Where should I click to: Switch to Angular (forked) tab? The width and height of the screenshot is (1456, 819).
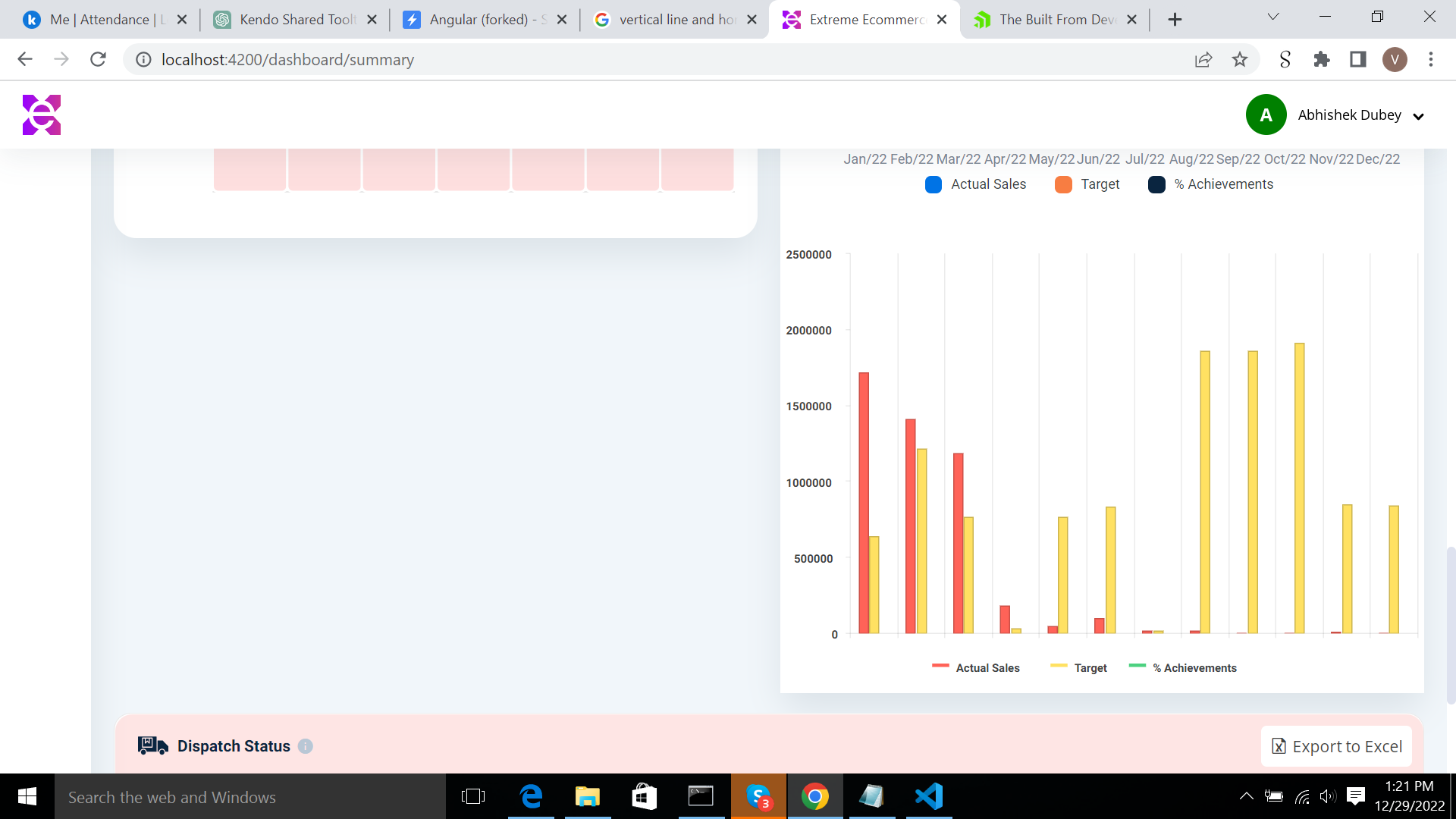tap(485, 20)
